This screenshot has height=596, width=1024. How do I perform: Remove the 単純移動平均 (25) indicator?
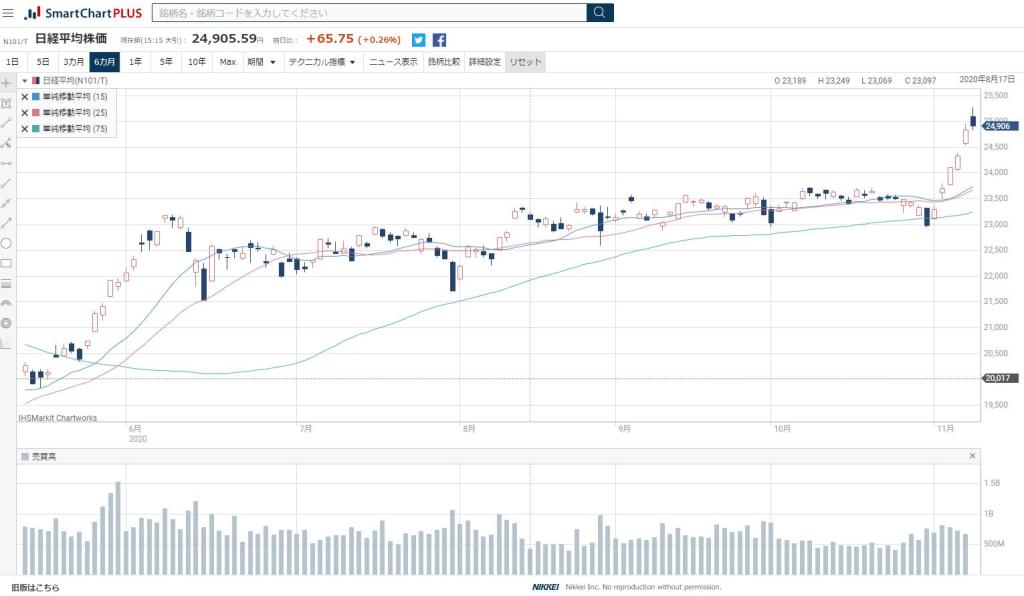click(x=25, y=113)
